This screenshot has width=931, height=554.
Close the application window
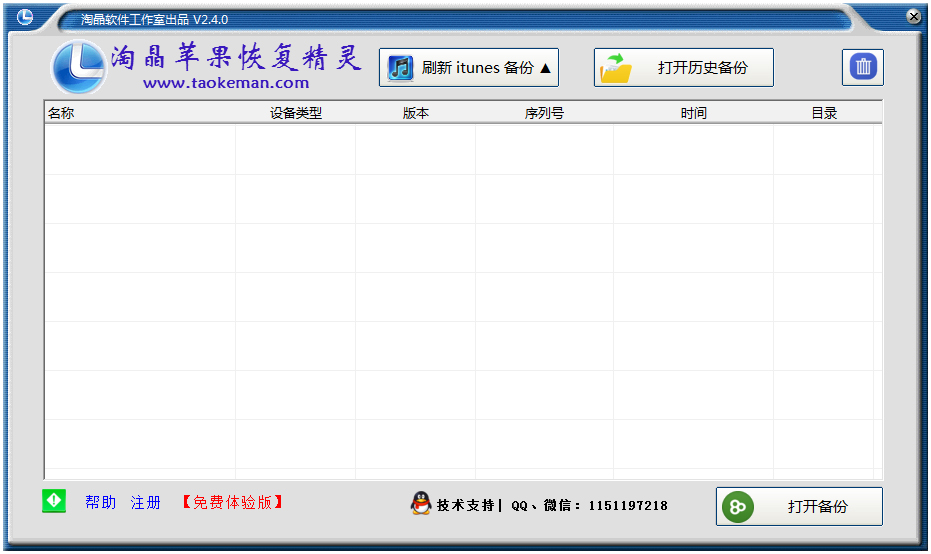[914, 17]
